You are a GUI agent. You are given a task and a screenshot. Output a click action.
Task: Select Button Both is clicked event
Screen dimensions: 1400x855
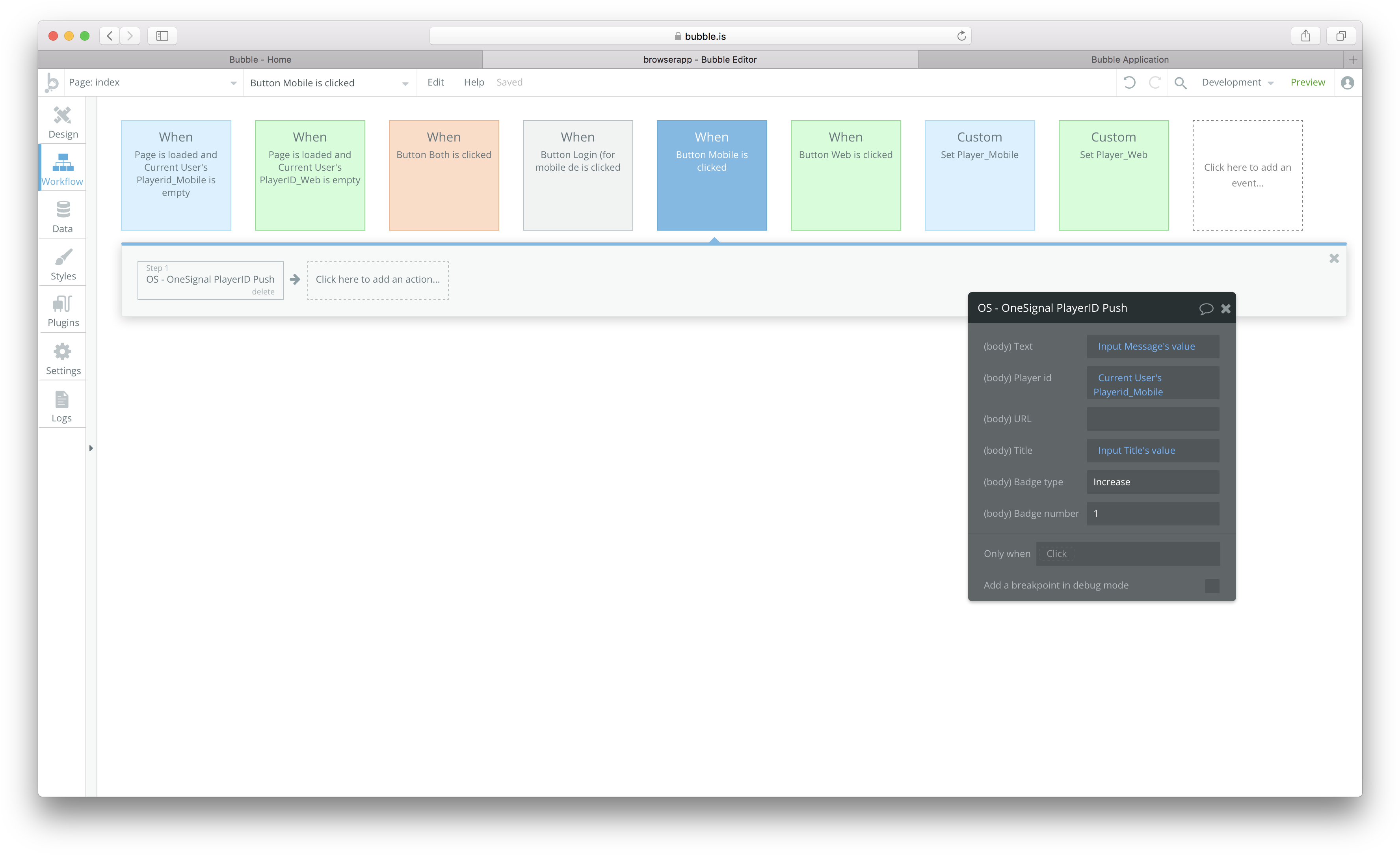click(x=444, y=175)
